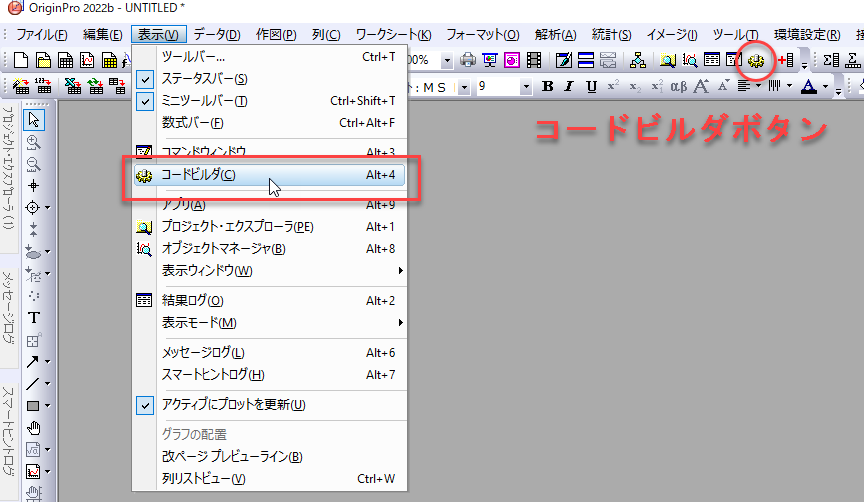Choose ツールバー... menu entry
The height and width of the screenshot is (502, 864).
coord(270,57)
